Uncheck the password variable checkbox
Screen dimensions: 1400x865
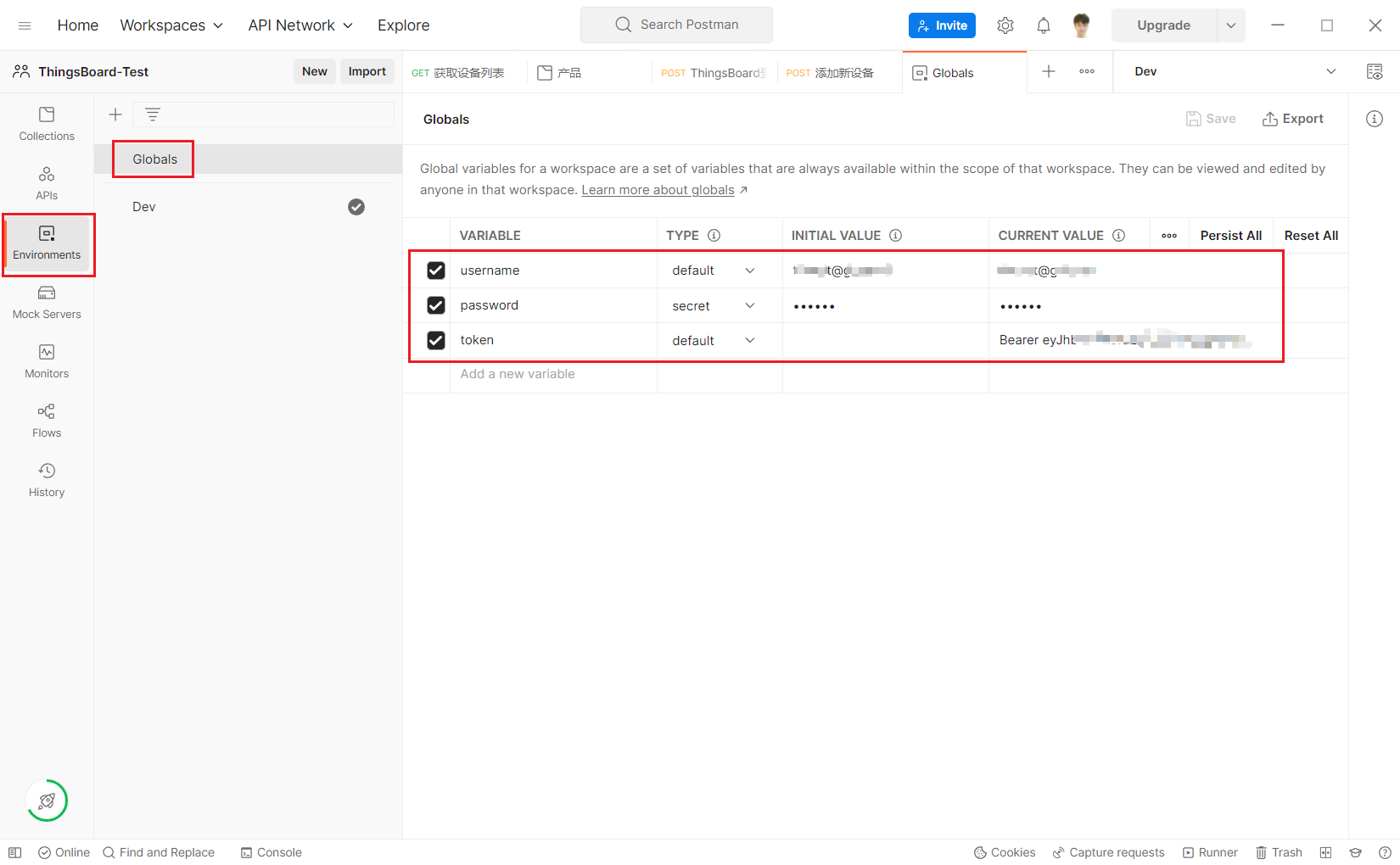click(436, 305)
